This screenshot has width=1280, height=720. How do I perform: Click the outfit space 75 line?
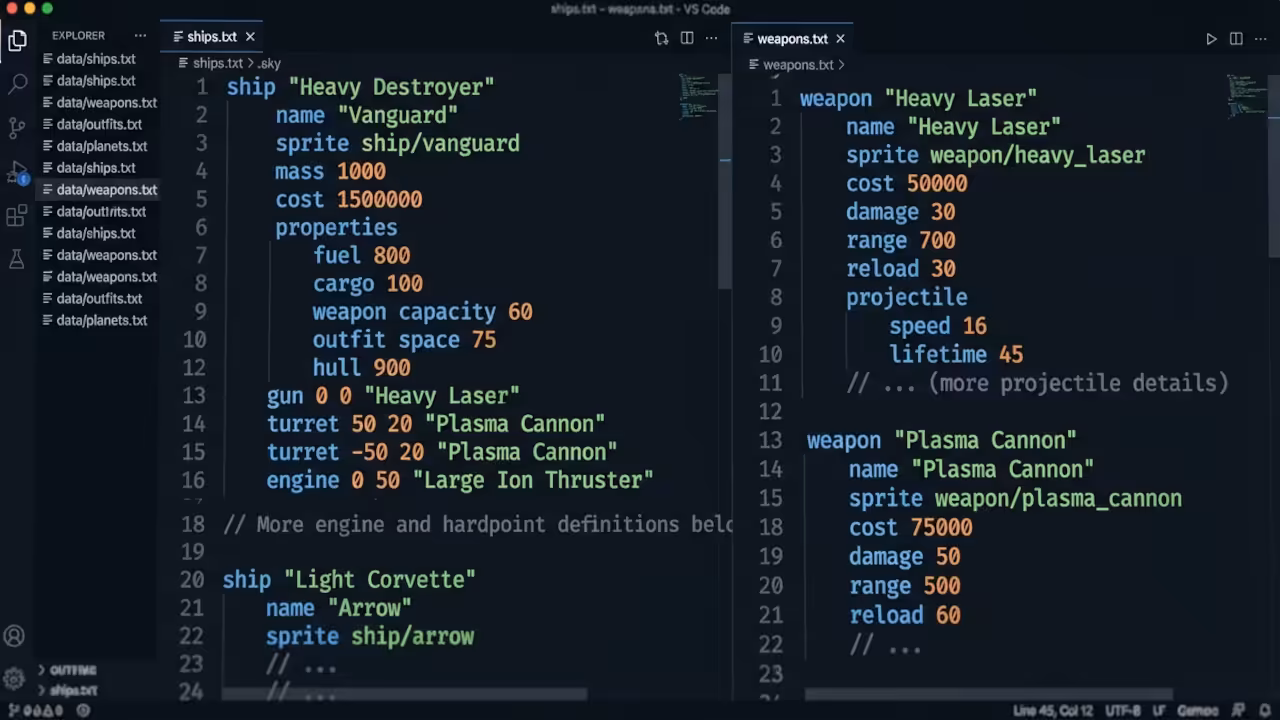coord(404,339)
